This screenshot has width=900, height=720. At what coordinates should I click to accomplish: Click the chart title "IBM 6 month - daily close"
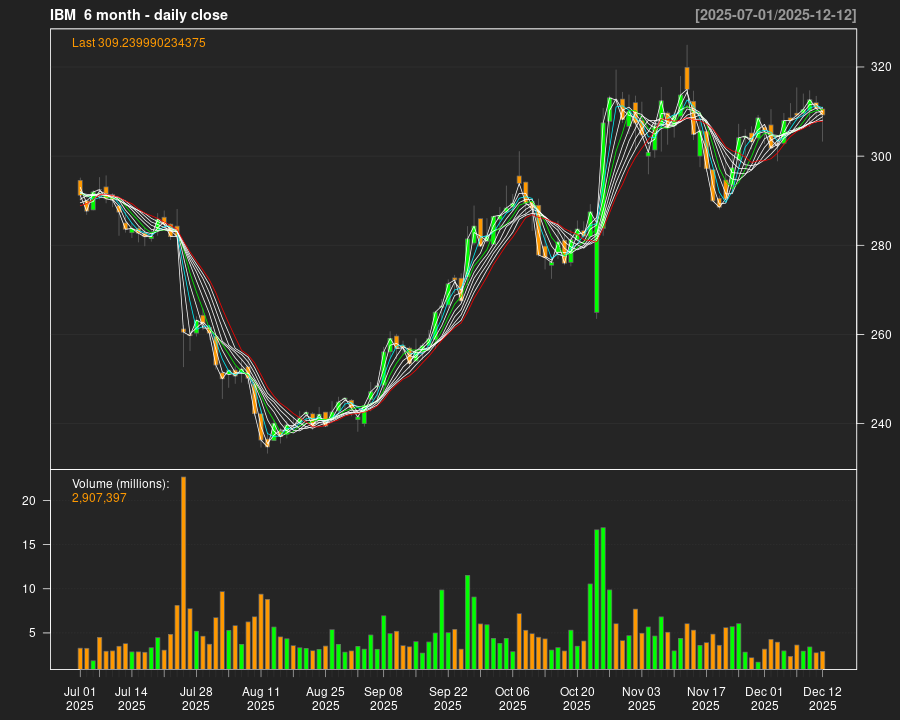coord(139,15)
